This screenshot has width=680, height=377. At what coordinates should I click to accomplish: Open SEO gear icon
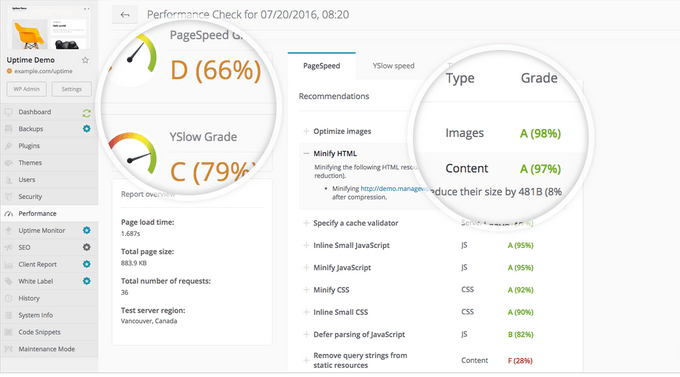click(x=87, y=247)
